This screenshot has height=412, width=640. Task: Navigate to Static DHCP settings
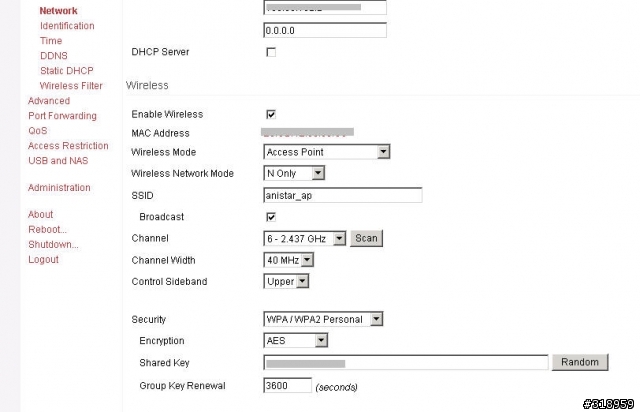[x=66, y=71]
